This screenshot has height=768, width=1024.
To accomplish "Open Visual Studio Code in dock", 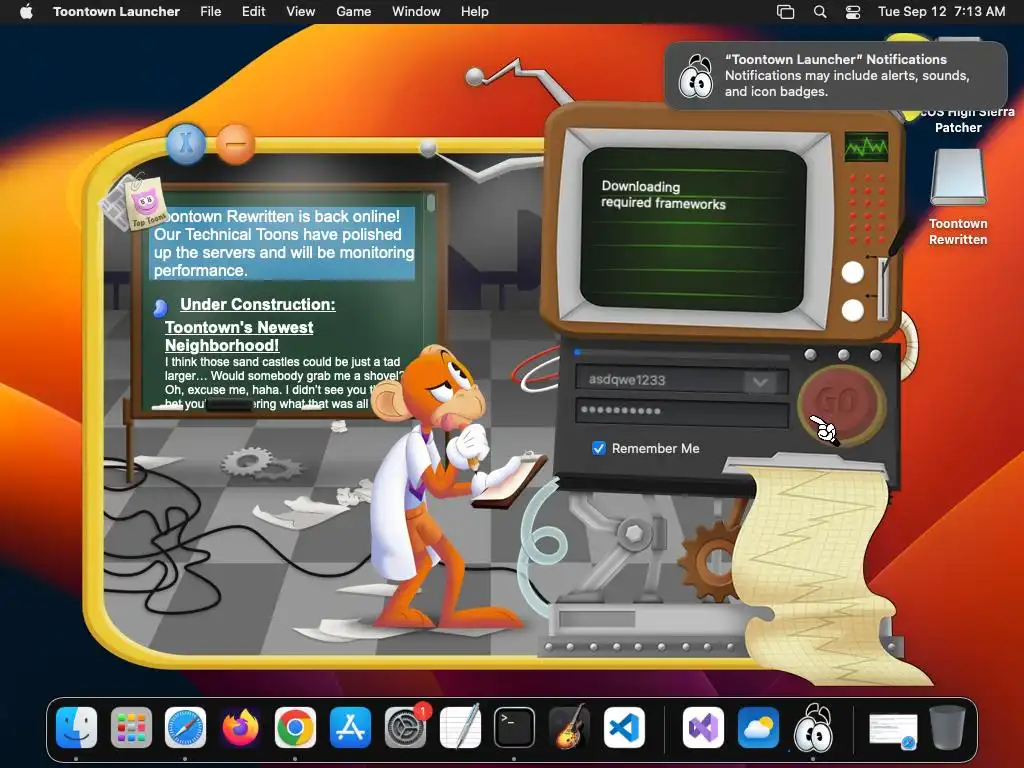I will (624, 727).
